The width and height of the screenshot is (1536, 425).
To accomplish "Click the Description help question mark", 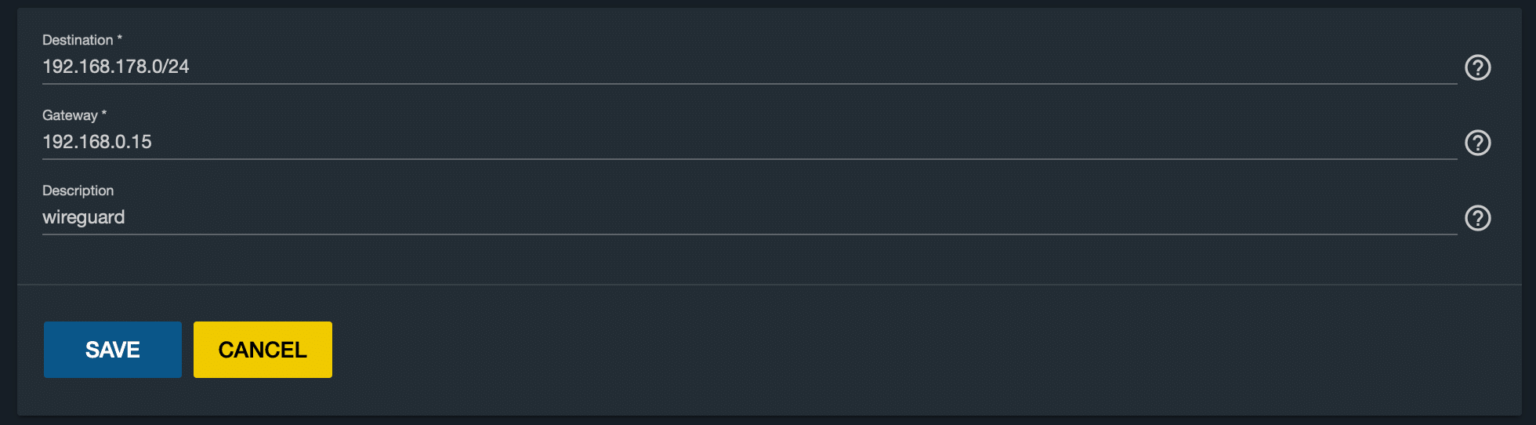I will [1477, 218].
